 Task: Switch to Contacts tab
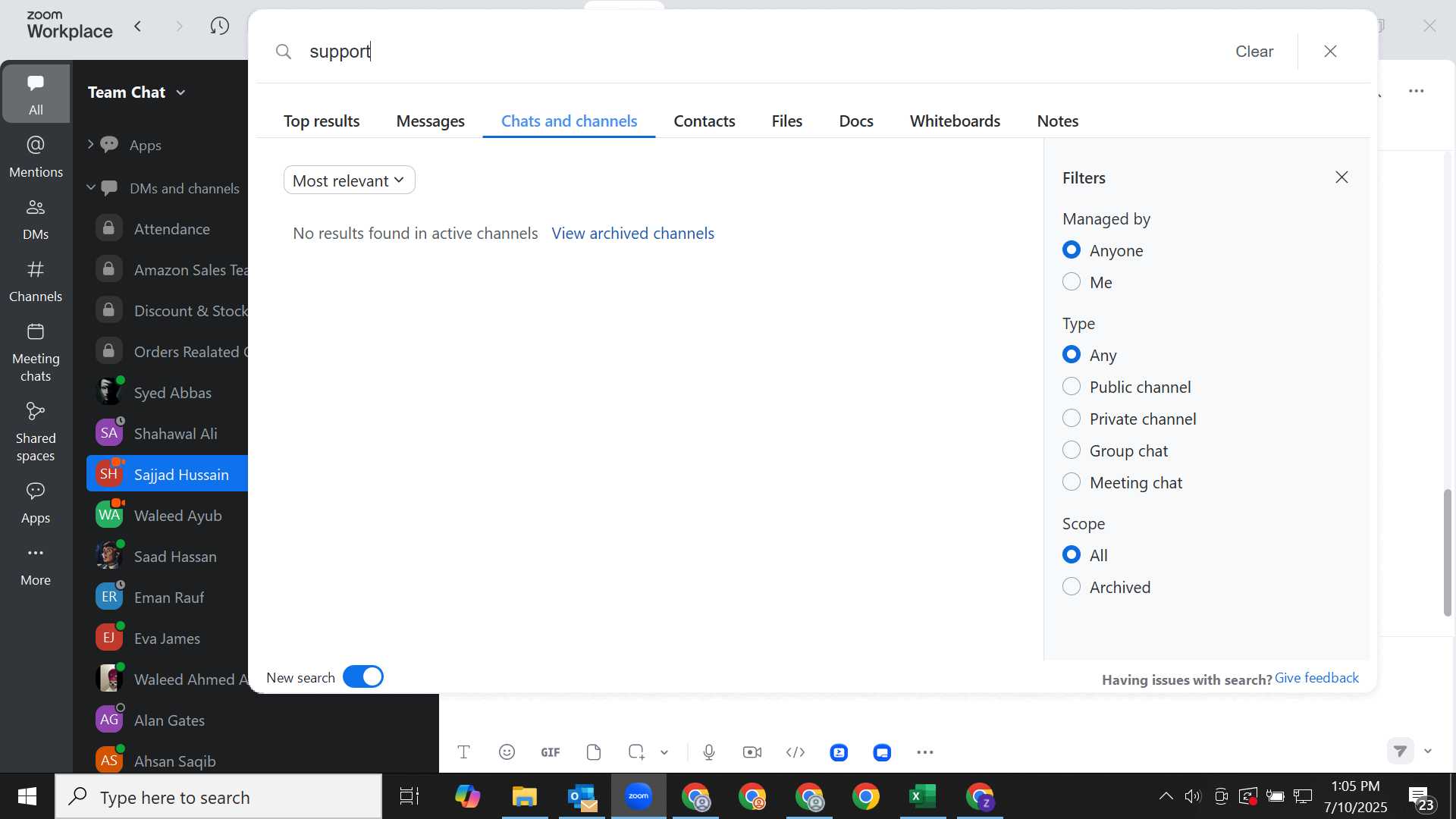(704, 121)
